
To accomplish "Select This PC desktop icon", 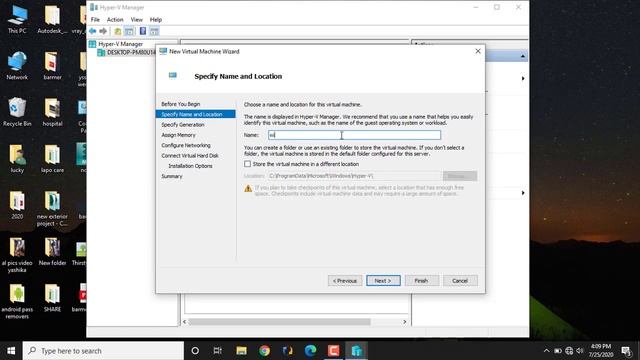I will coord(17,20).
